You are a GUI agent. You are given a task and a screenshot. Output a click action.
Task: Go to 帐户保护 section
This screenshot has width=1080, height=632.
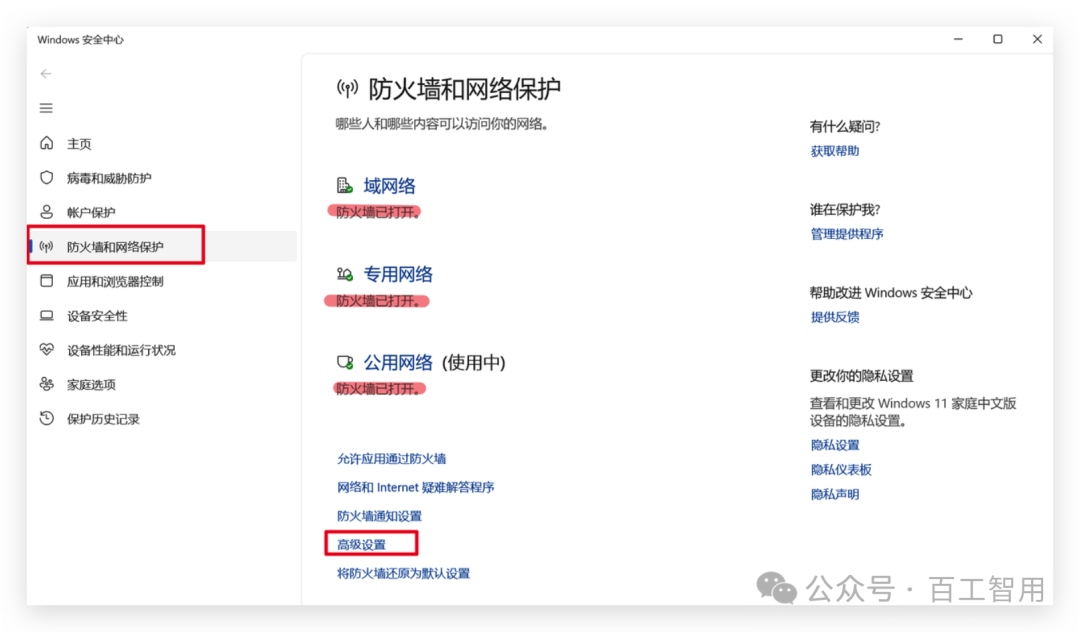90,213
